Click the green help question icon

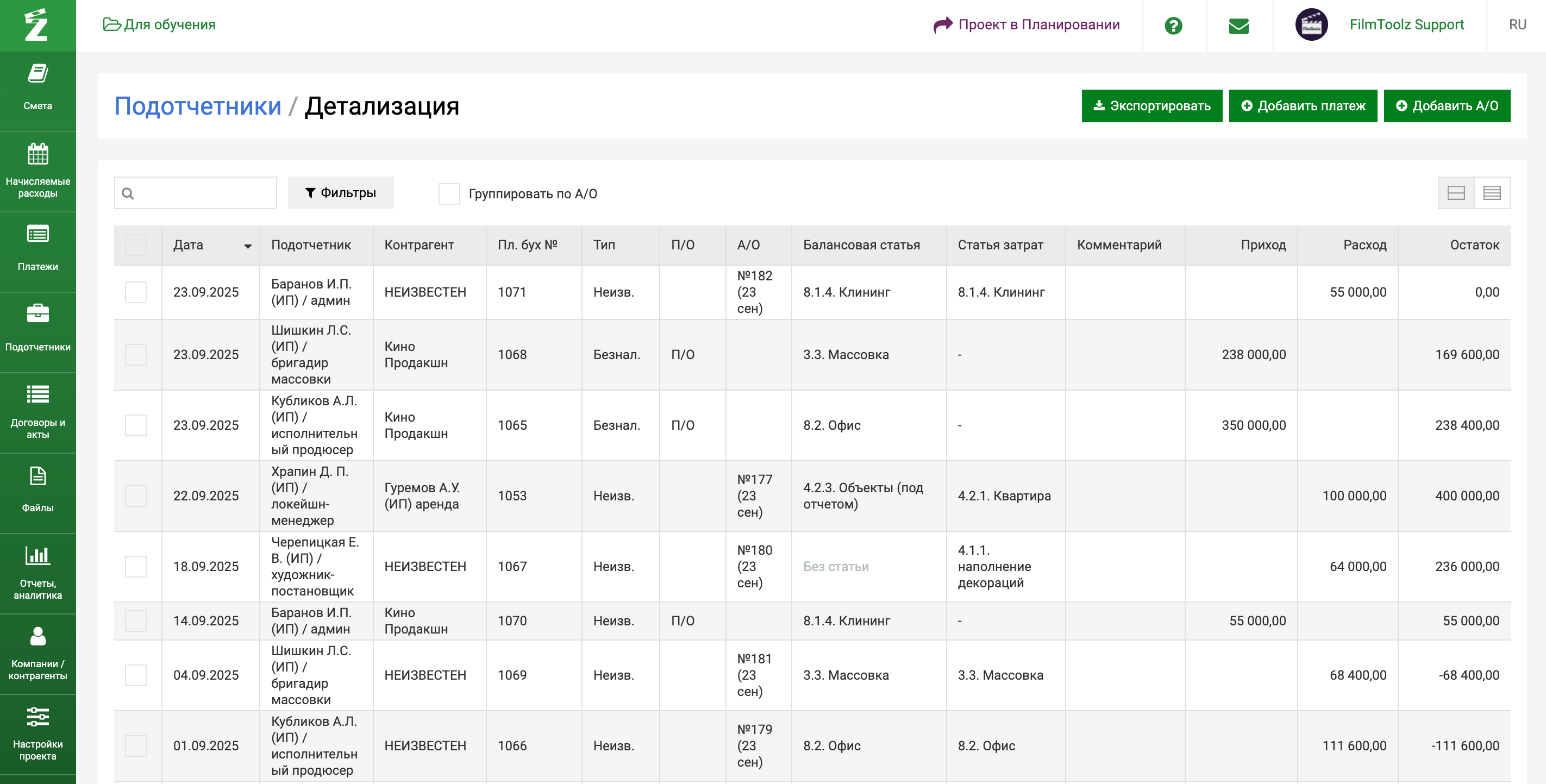click(1173, 25)
